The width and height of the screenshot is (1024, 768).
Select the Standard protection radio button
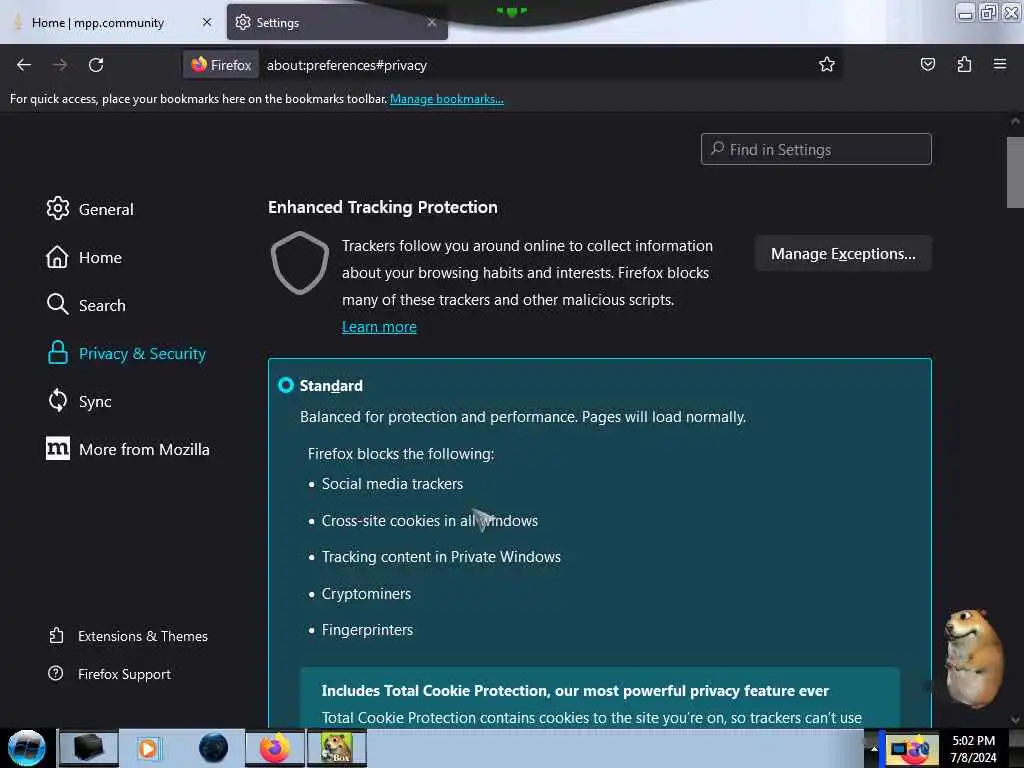coord(286,385)
